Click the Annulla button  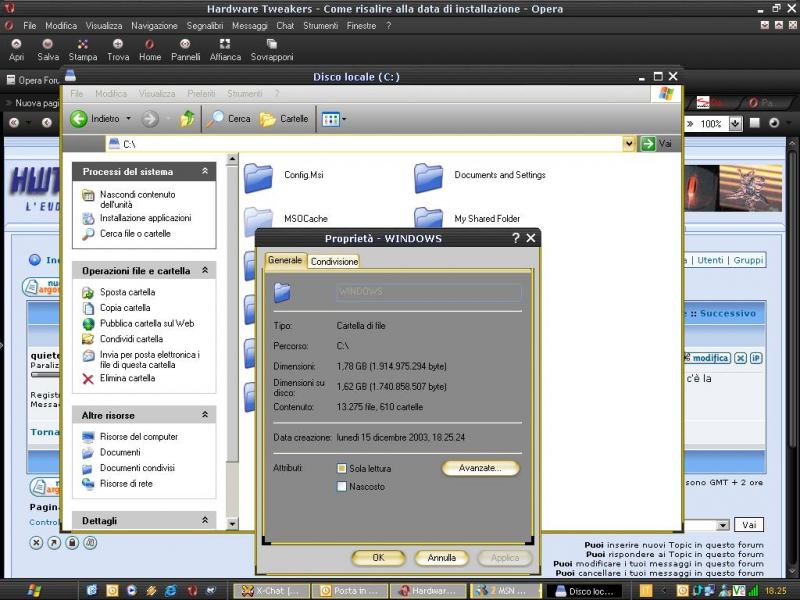pos(442,558)
